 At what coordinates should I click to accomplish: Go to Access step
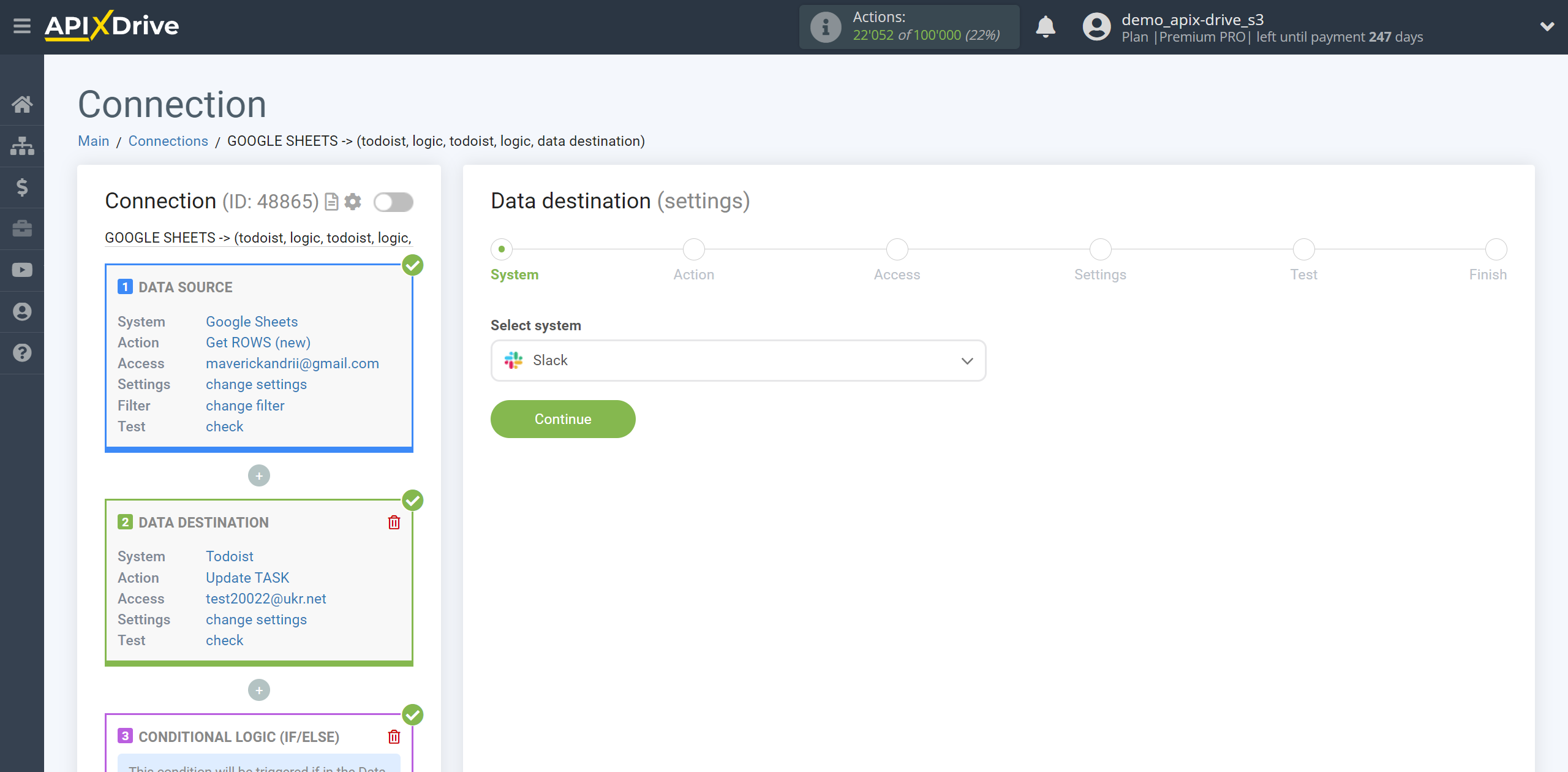tap(897, 249)
